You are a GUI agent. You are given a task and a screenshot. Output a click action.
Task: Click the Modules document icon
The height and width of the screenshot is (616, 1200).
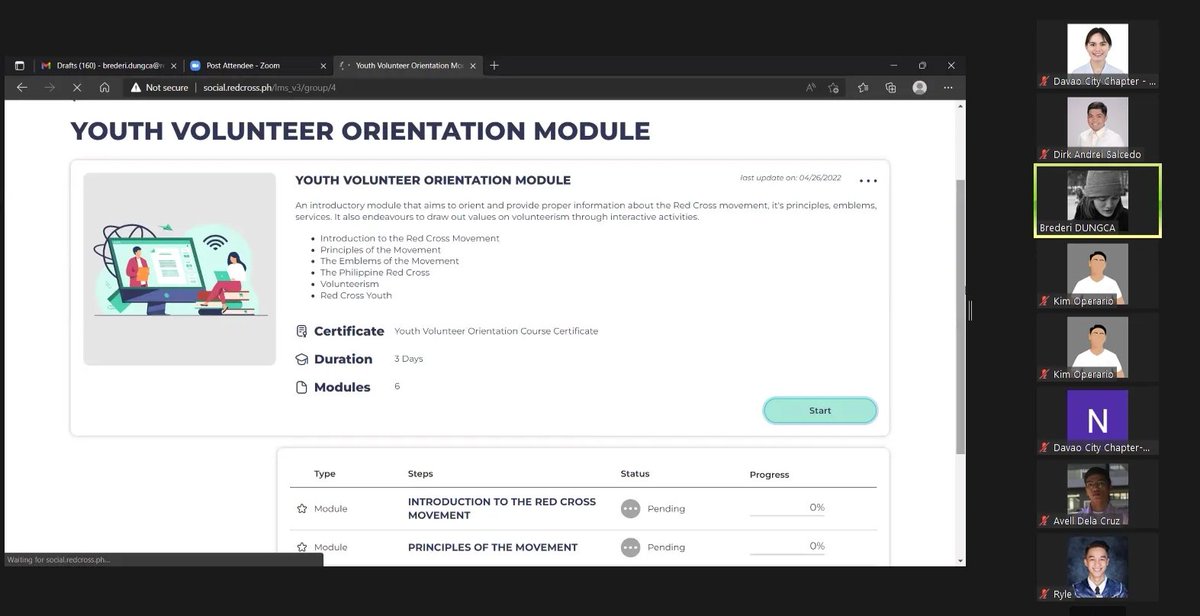302,387
